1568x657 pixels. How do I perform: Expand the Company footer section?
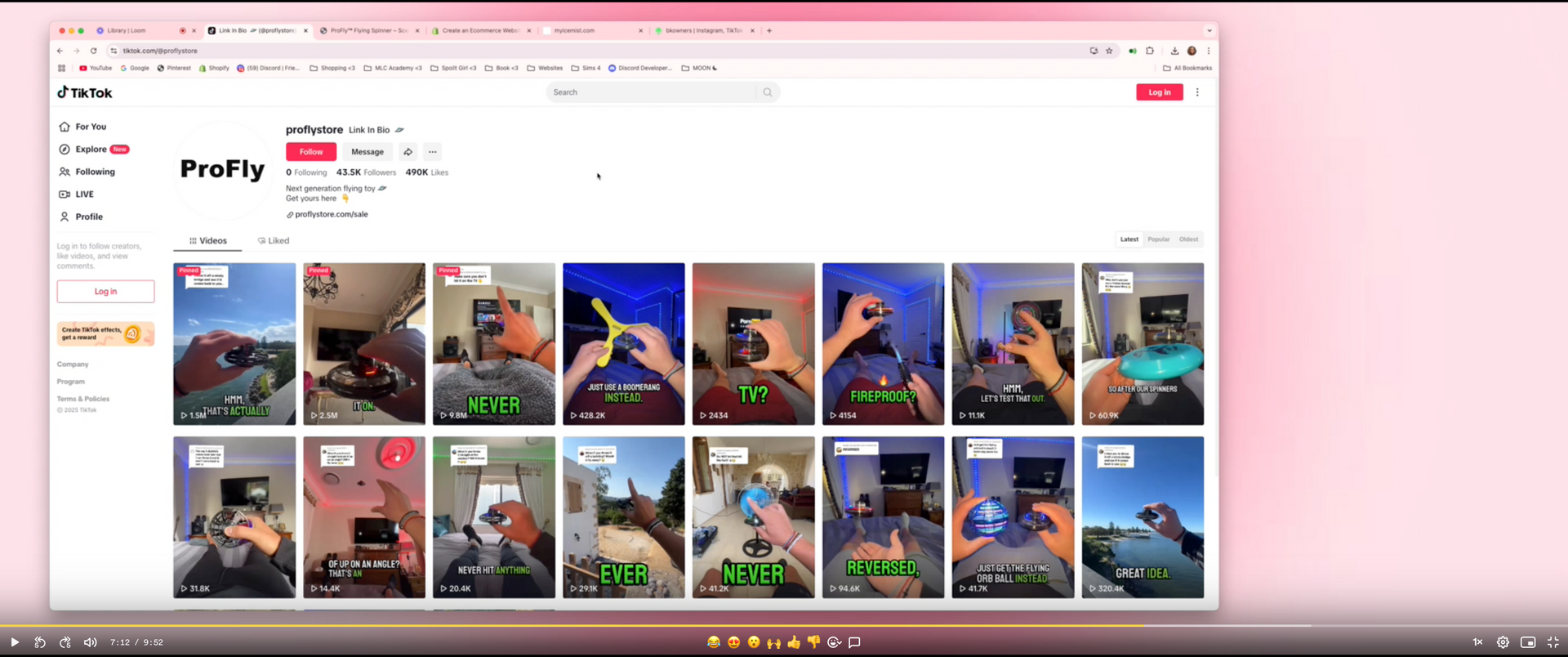click(x=73, y=364)
